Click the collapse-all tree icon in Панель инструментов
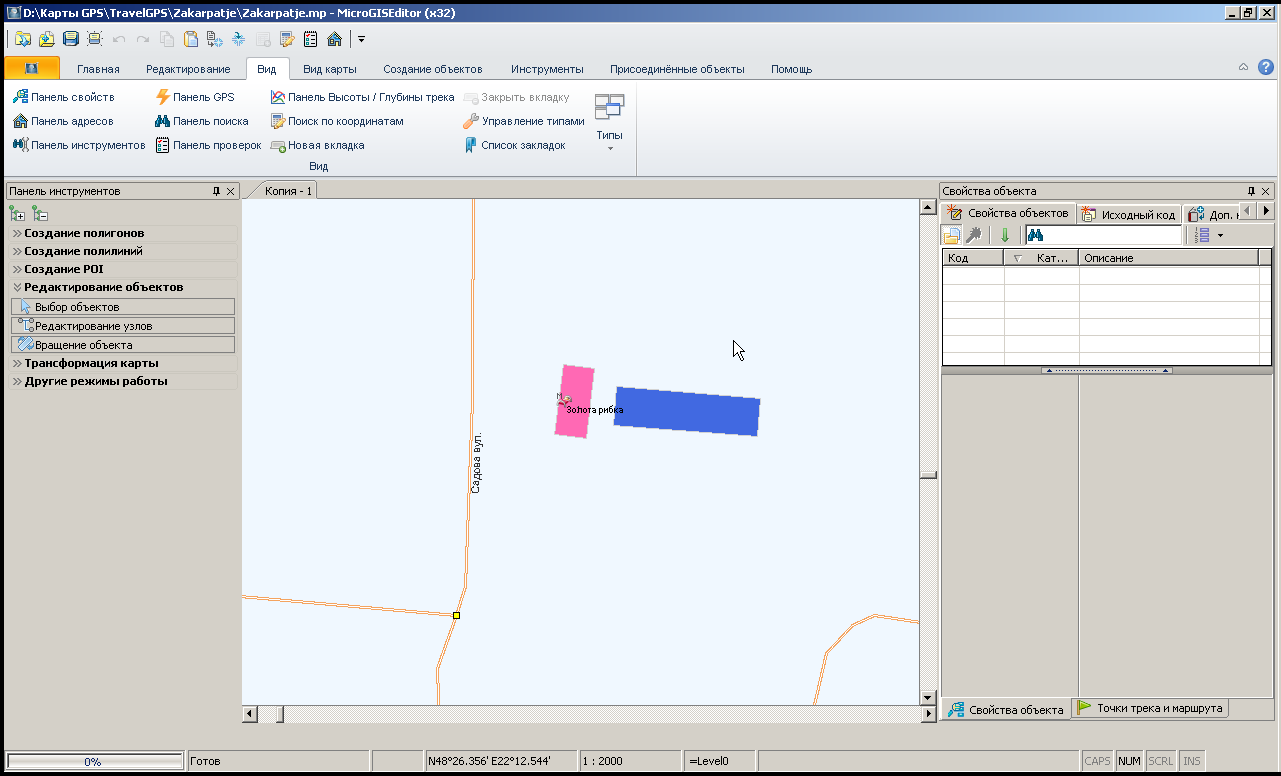The image size is (1281, 776). click(40, 213)
